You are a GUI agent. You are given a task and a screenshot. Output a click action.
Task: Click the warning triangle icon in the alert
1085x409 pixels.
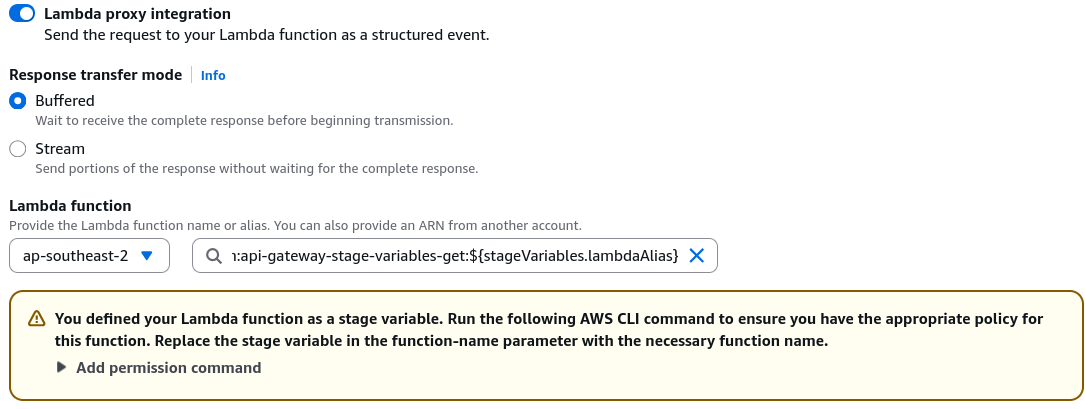click(37, 319)
